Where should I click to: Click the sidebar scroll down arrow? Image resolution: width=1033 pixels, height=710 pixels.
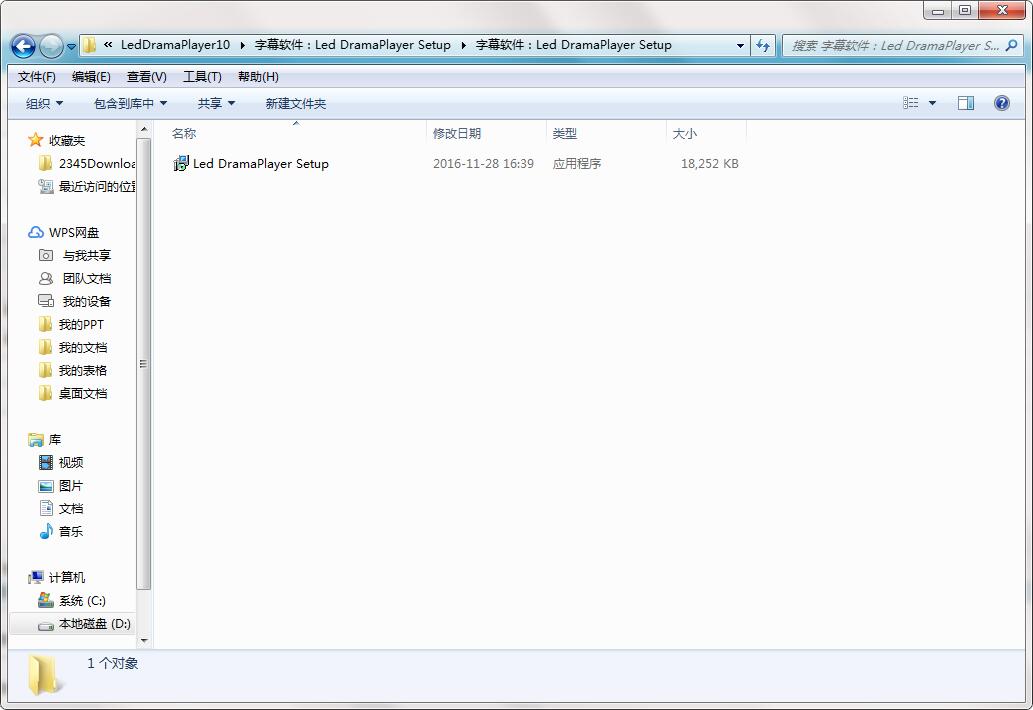pos(144,640)
